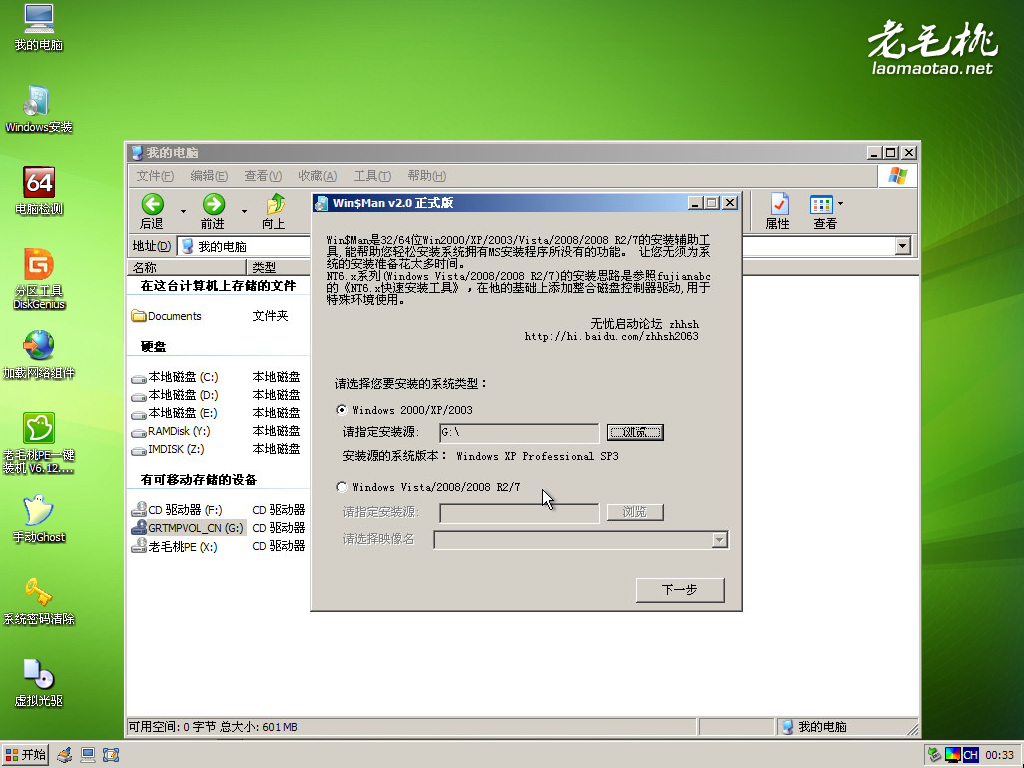The height and width of the screenshot is (768, 1024).
Task: Launch the Windows安装 desktop shortcut
Action: pyautogui.click(x=39, y=110)
